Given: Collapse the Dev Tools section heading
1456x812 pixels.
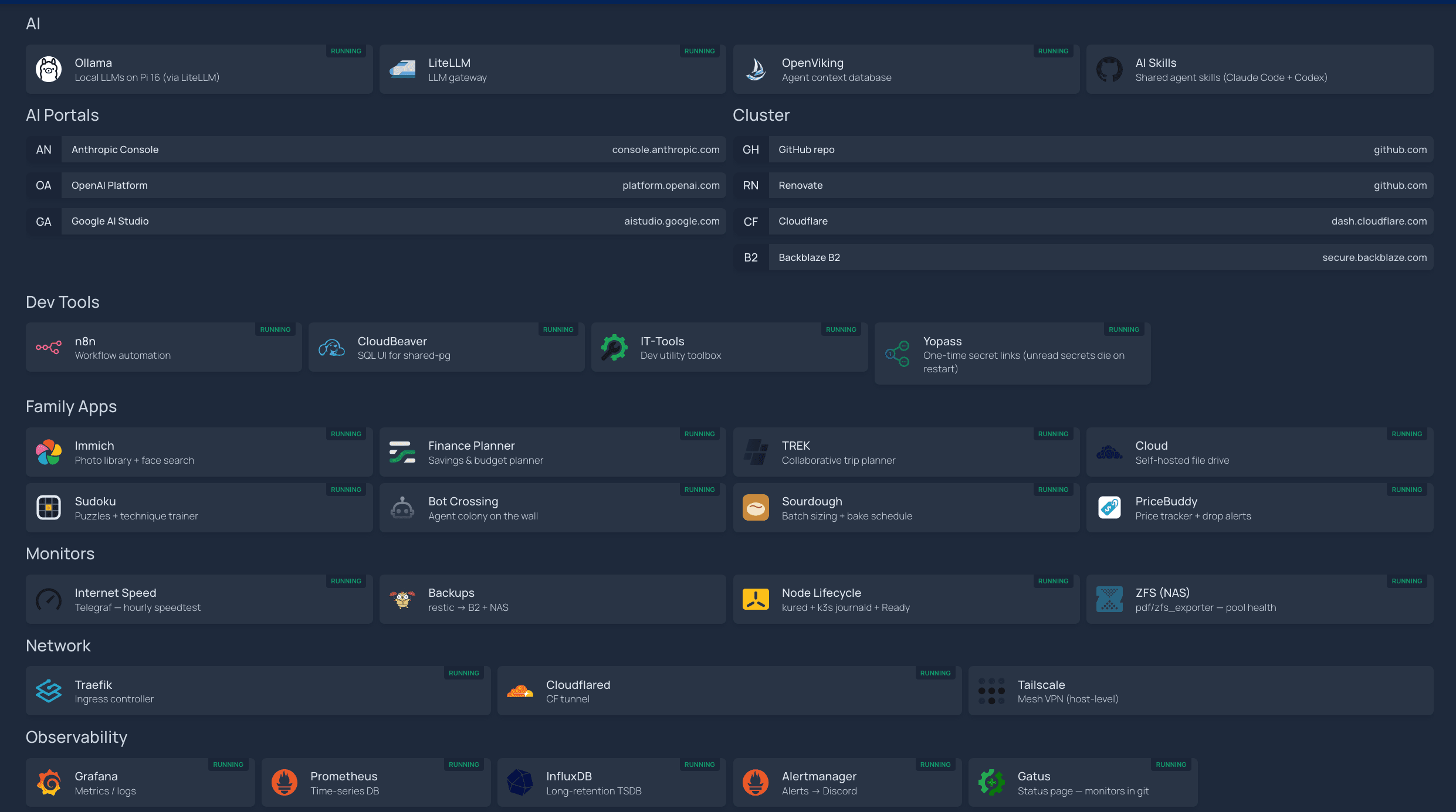Looking at the screenshot, I should click(63, 302).
